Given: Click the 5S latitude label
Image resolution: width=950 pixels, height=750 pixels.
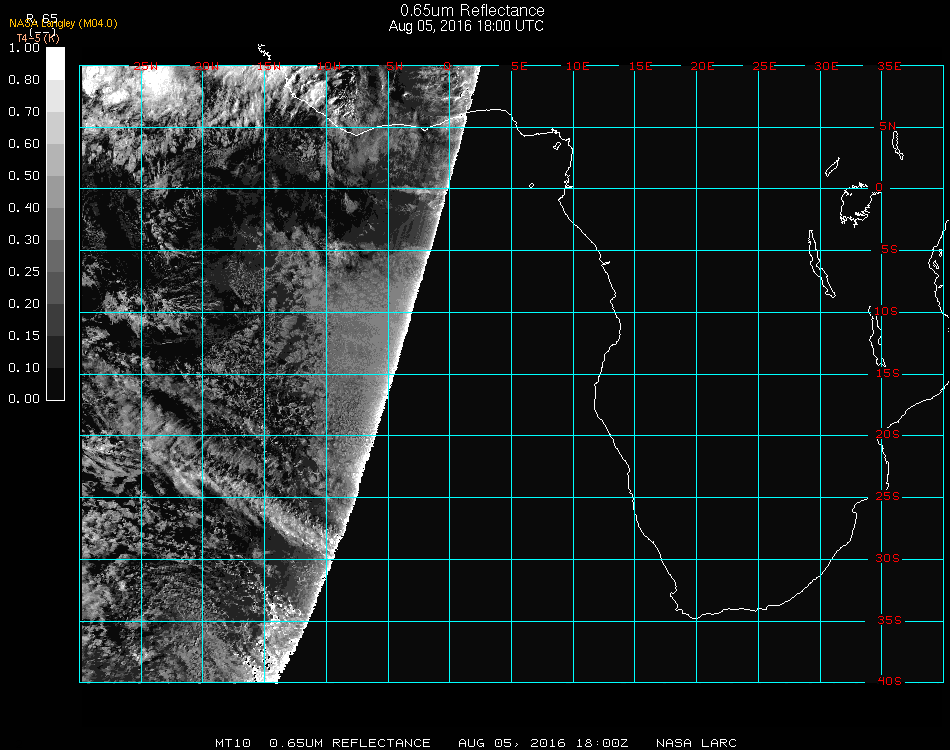Looking at the screenshot, I should [889, 250].
